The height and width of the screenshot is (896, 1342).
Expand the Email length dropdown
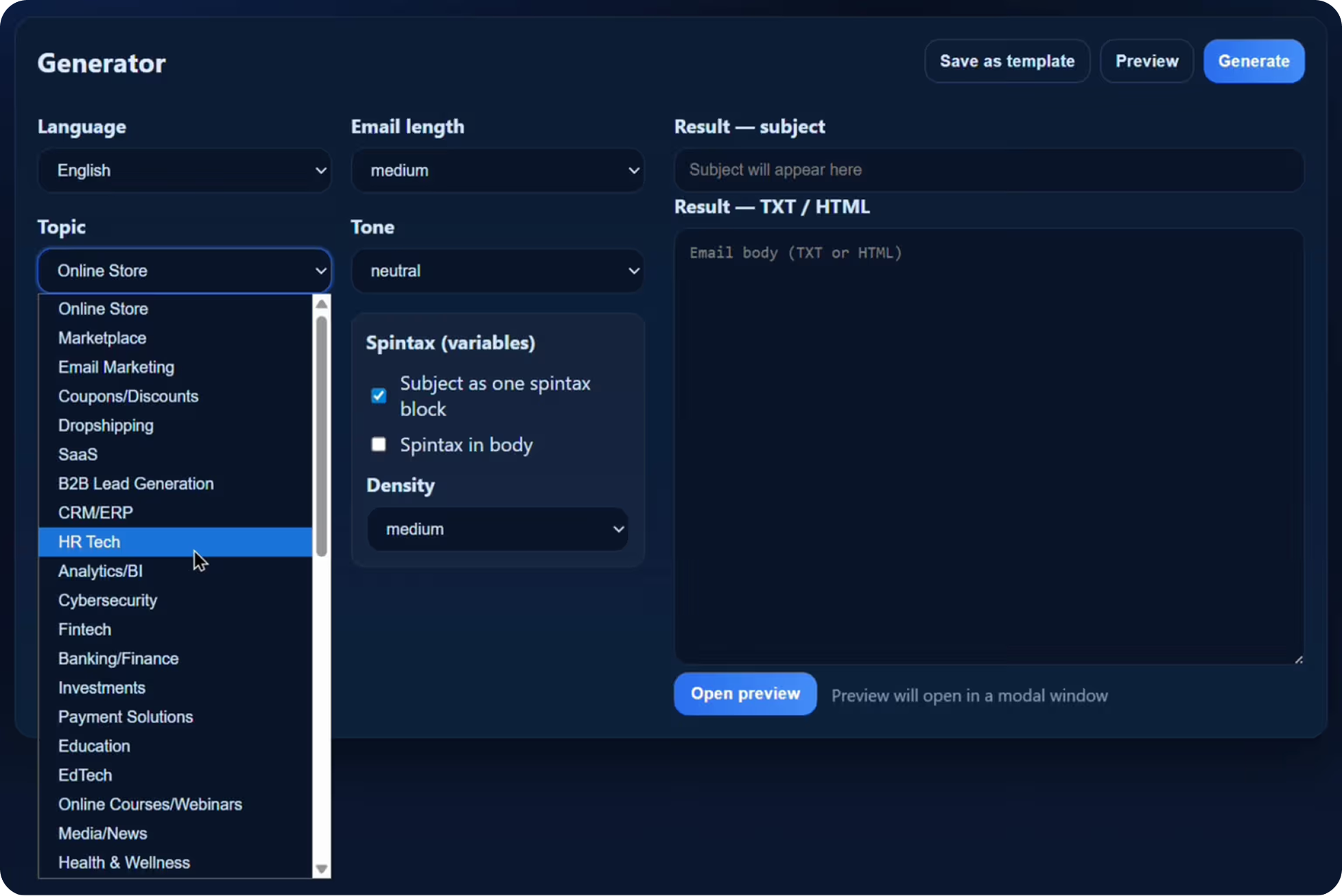coord(497,170)
